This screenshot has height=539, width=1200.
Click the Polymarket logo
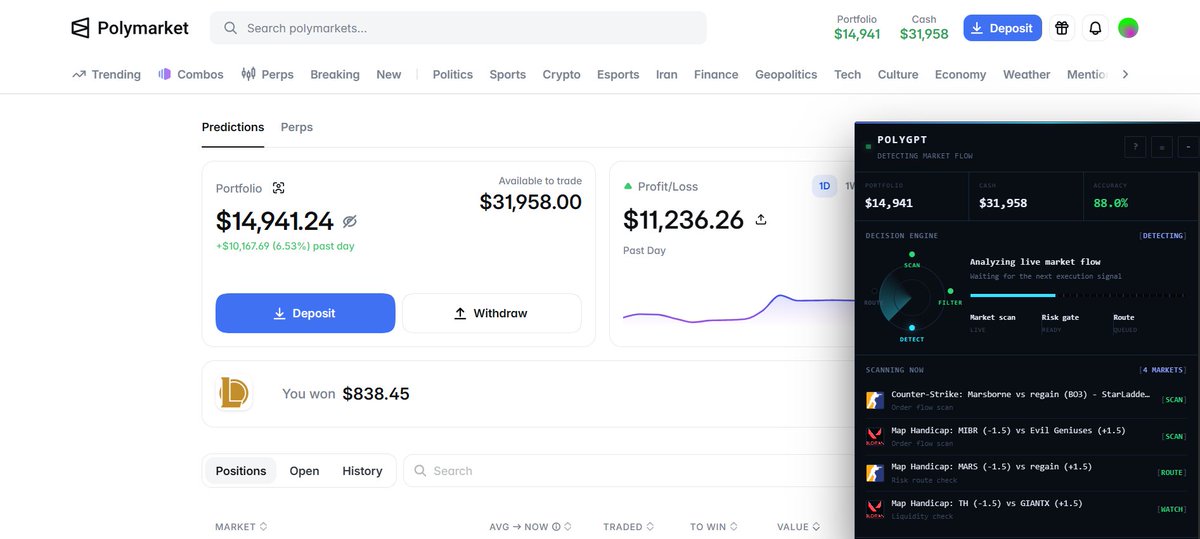pyautogui.click(x=130, y=28)
